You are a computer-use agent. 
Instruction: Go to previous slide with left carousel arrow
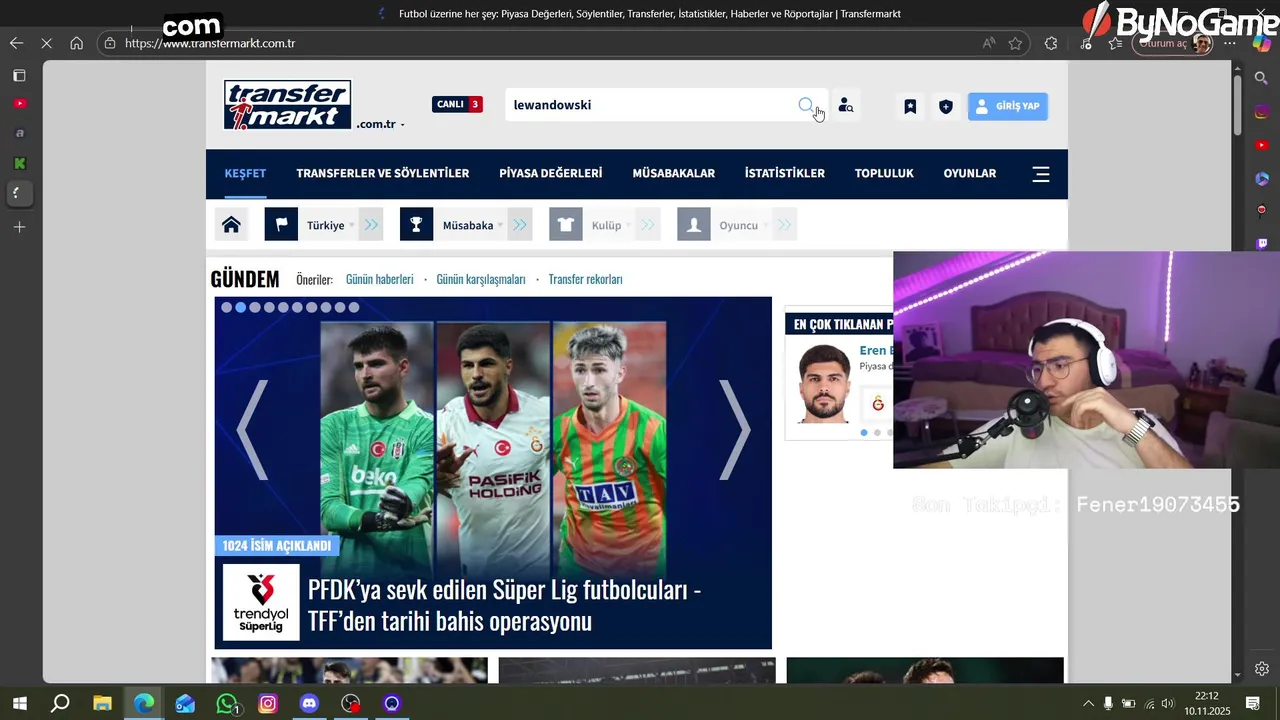coord(251,430)
